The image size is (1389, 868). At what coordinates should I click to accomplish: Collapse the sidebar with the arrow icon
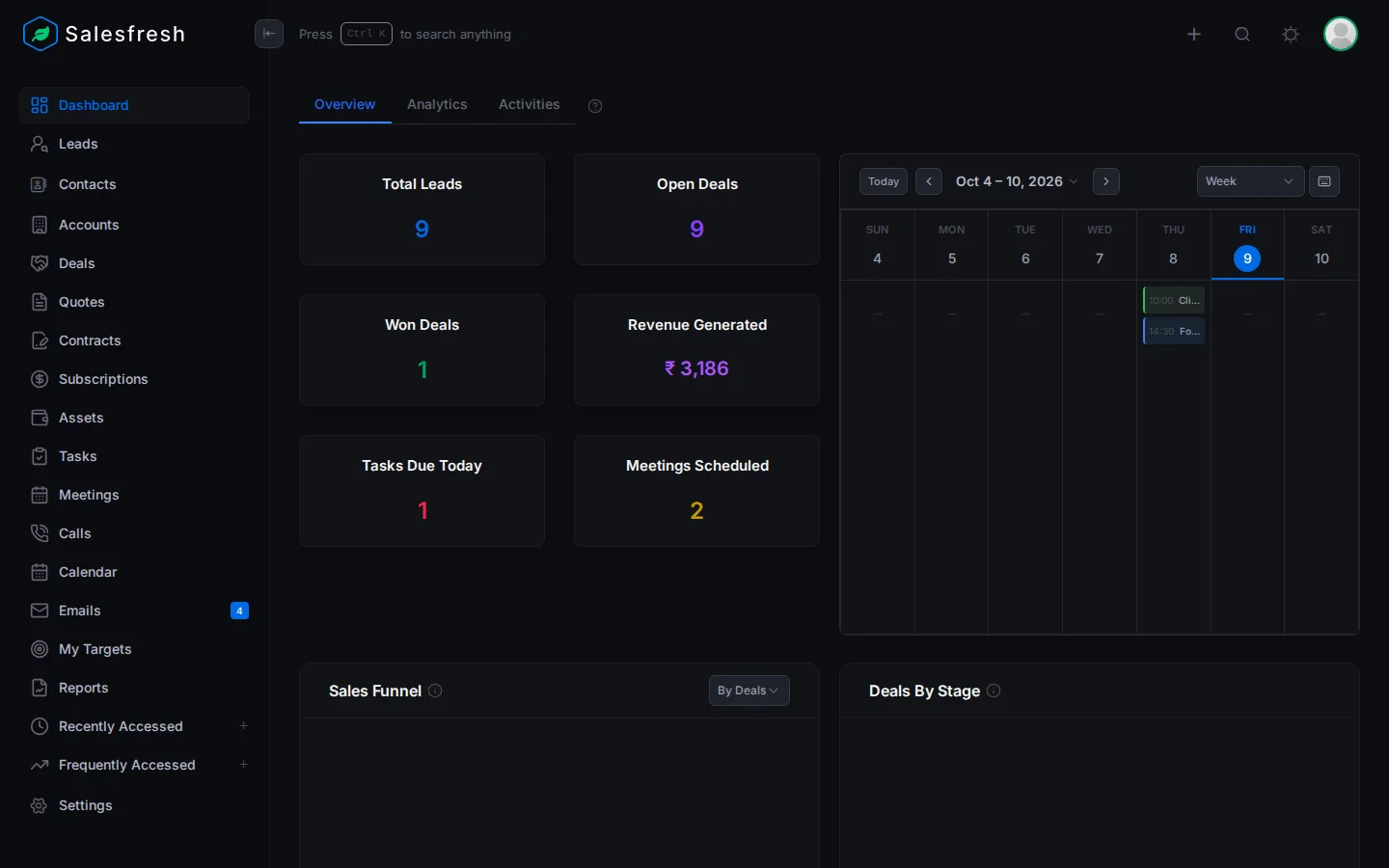(x=269, y=34)
